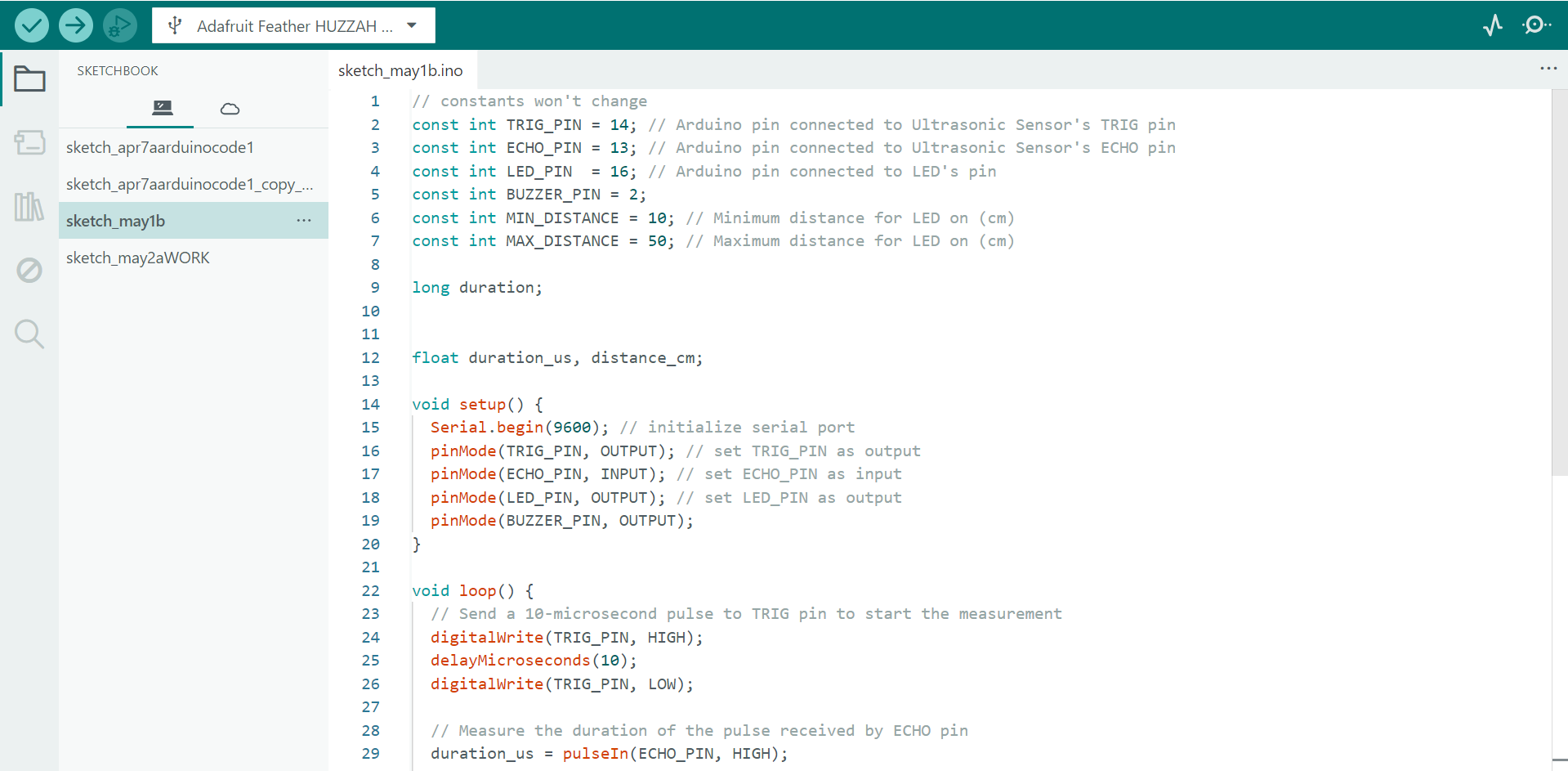Open sketch_may2aWORK from the sketchbook
1568x771 pixels.
tap(138, 258)
